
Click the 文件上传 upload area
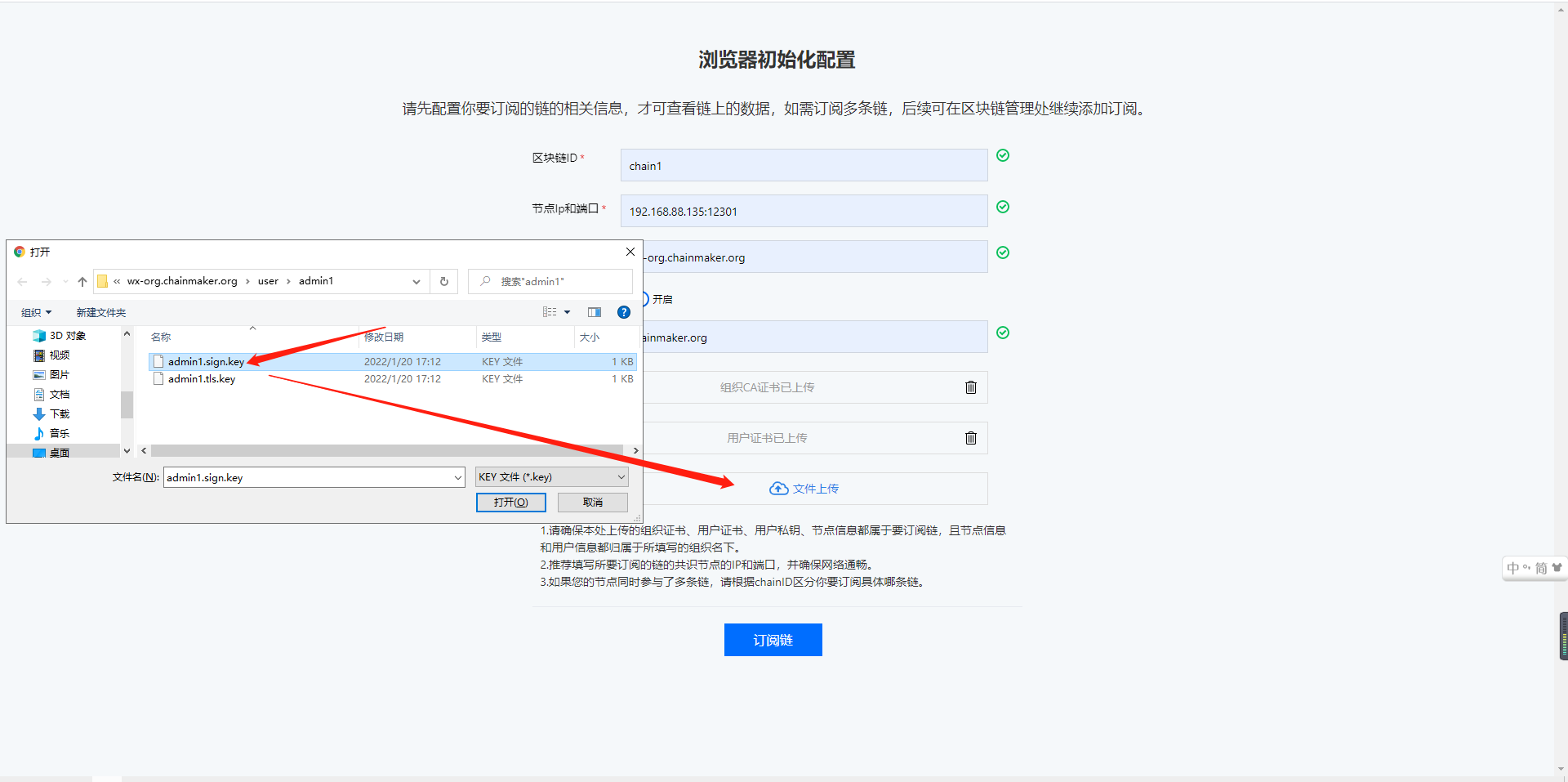804,489
